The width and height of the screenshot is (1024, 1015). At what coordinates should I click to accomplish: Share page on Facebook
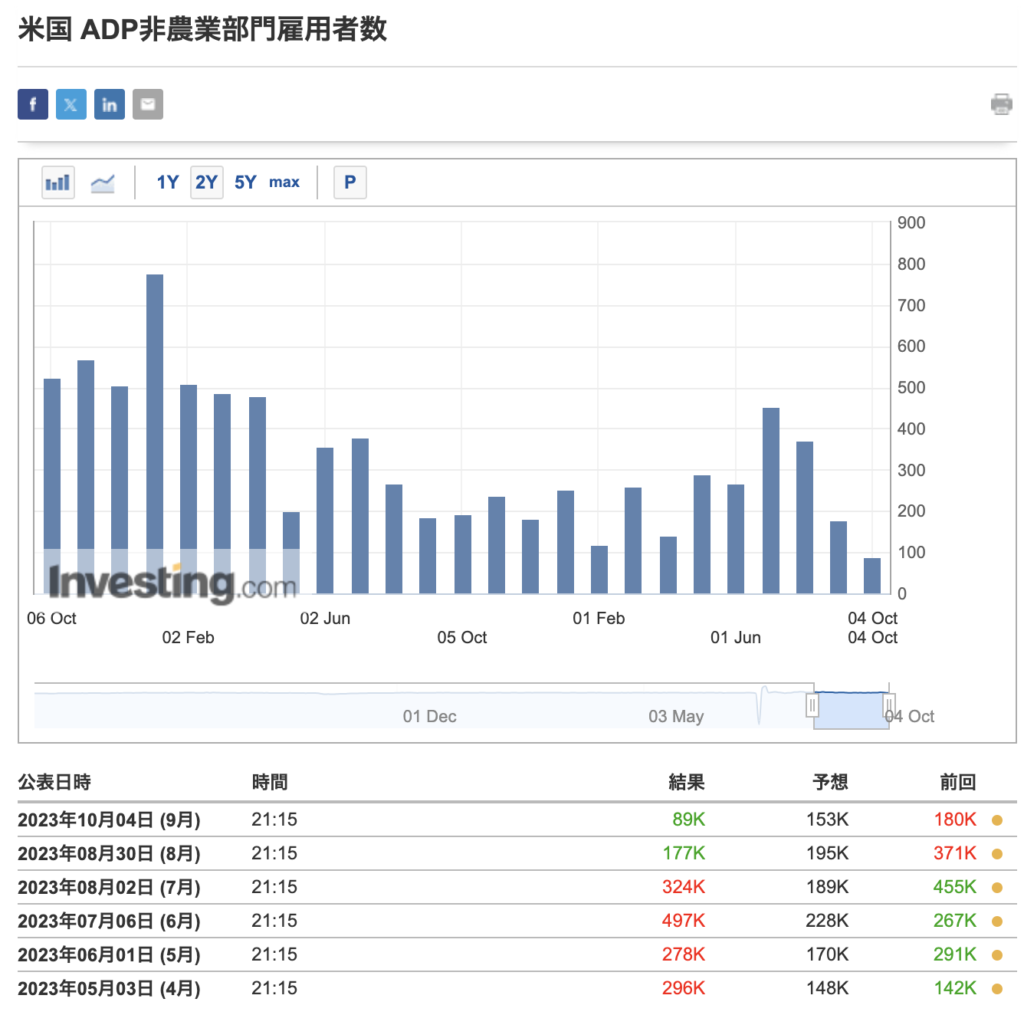coord(33,105)
